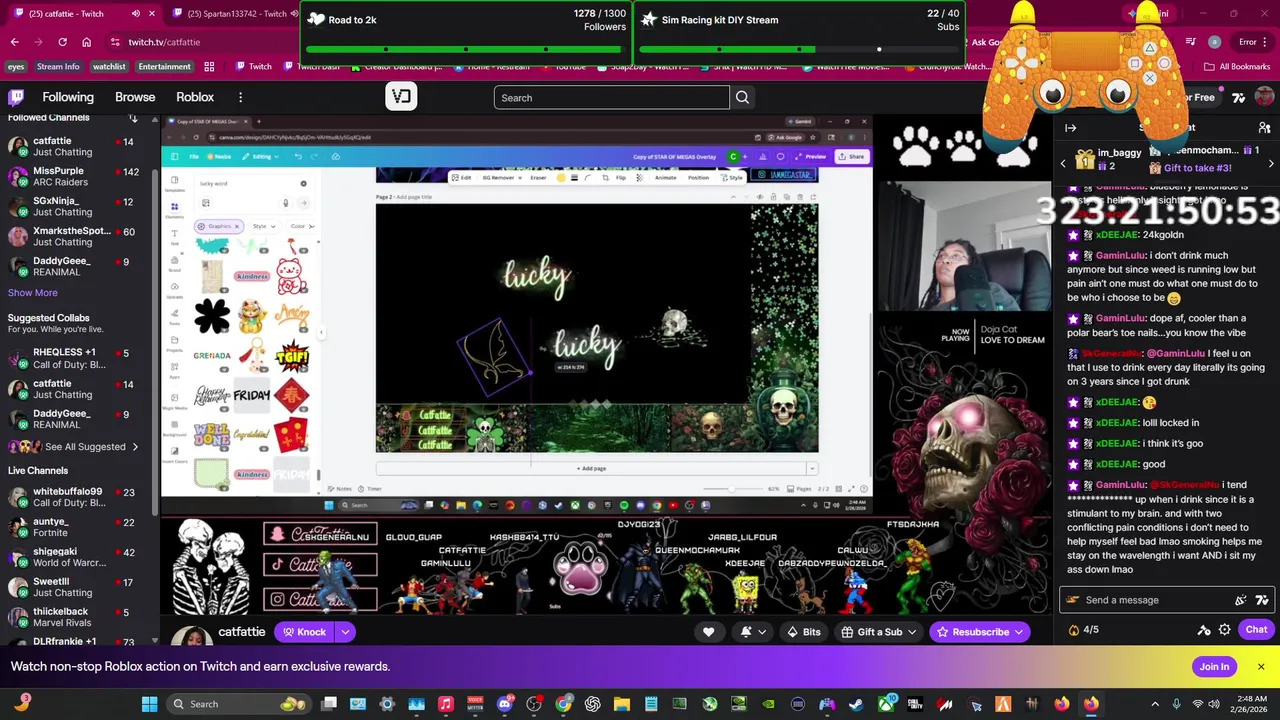Image resolution: width=1280 pixels, height=720 pixels.
Task: Open MissPurple ARC Raiders channel
Action: [x=78, y=176]
